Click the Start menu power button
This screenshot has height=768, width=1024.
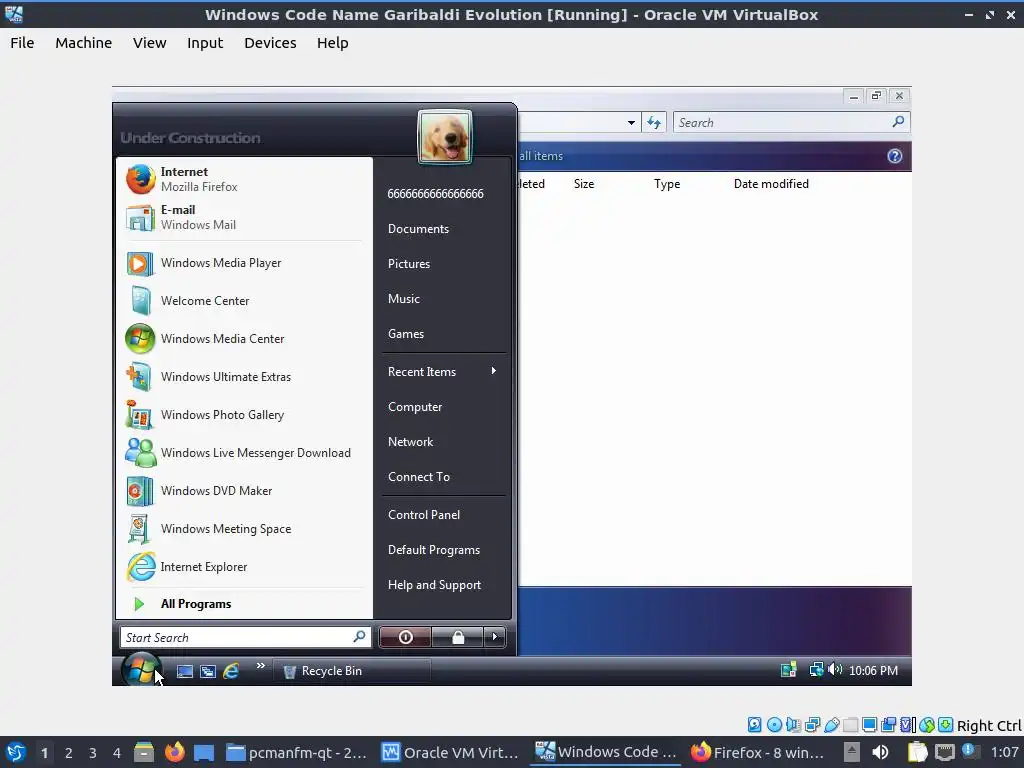pyautogui.click(x=405, y=637)
